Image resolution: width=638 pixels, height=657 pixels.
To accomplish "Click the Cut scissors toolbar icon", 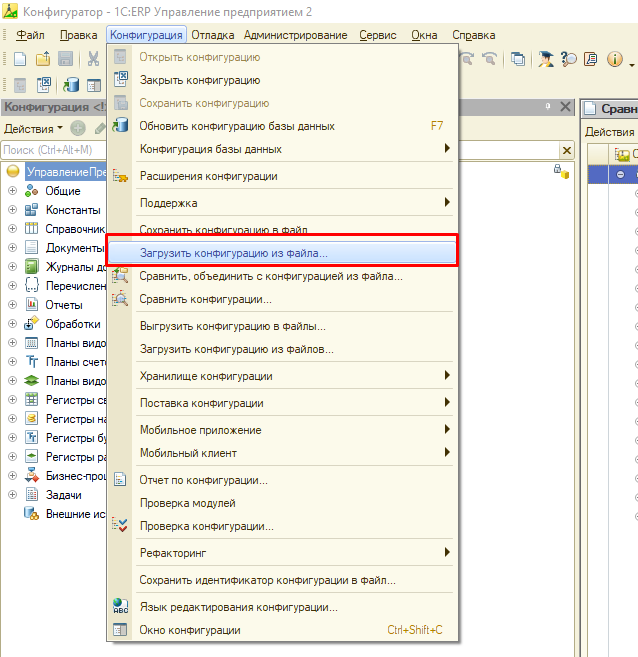I will 93,59.
